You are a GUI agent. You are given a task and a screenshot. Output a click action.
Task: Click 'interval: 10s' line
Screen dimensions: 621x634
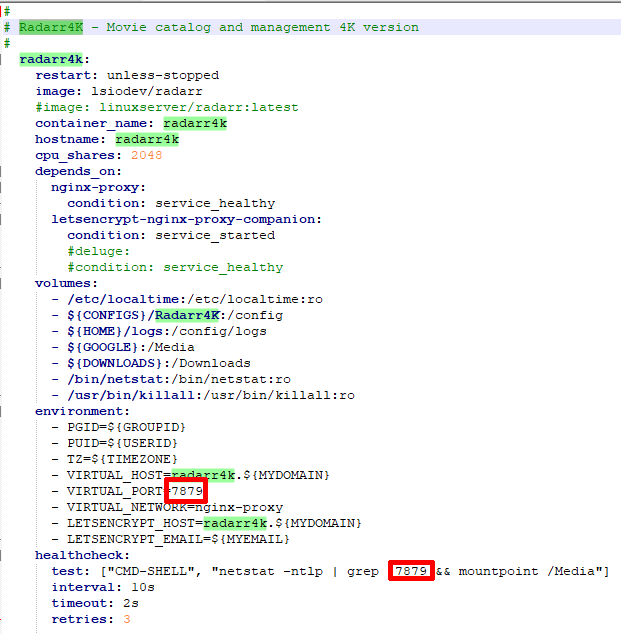click(x=103, y=587)
